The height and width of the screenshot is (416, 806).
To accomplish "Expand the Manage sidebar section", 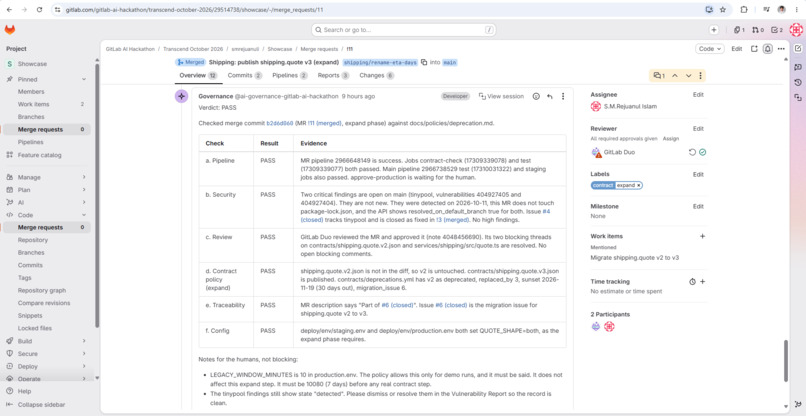I will [84, 177].
